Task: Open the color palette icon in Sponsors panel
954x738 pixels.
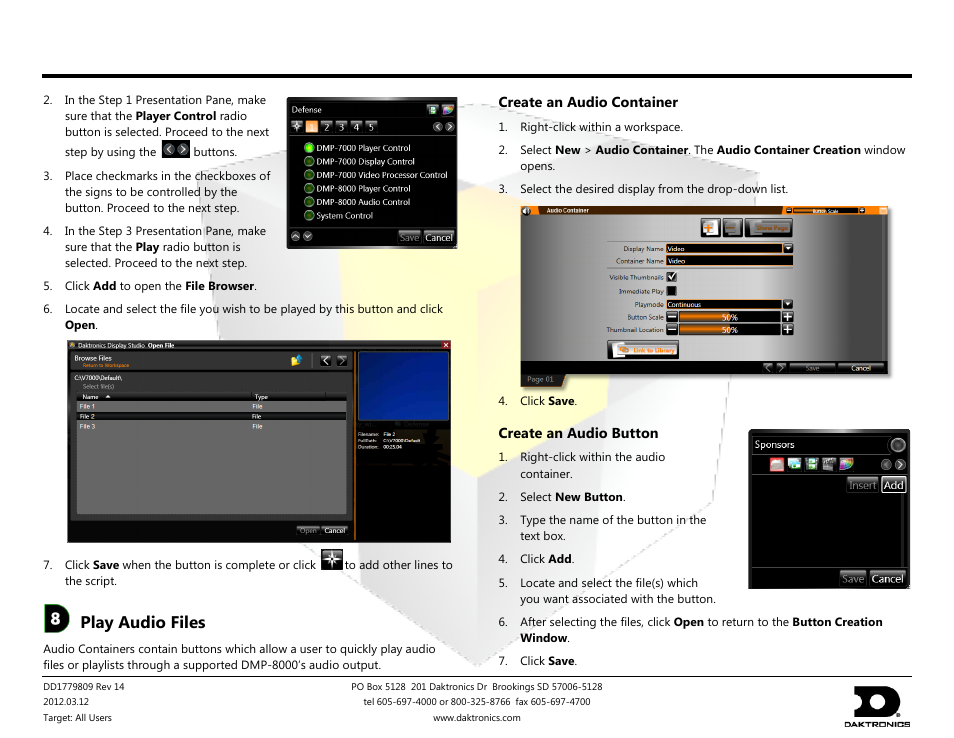Action: coord(846,465)
